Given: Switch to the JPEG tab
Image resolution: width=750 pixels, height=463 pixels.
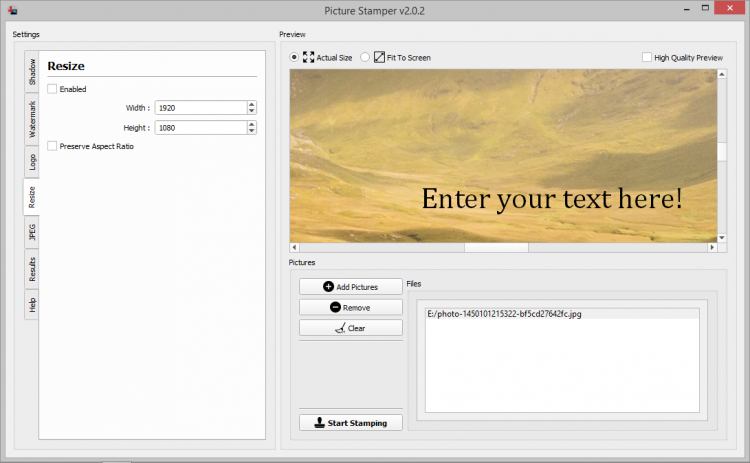Looking at the screenshot, I should click(32, 232).
